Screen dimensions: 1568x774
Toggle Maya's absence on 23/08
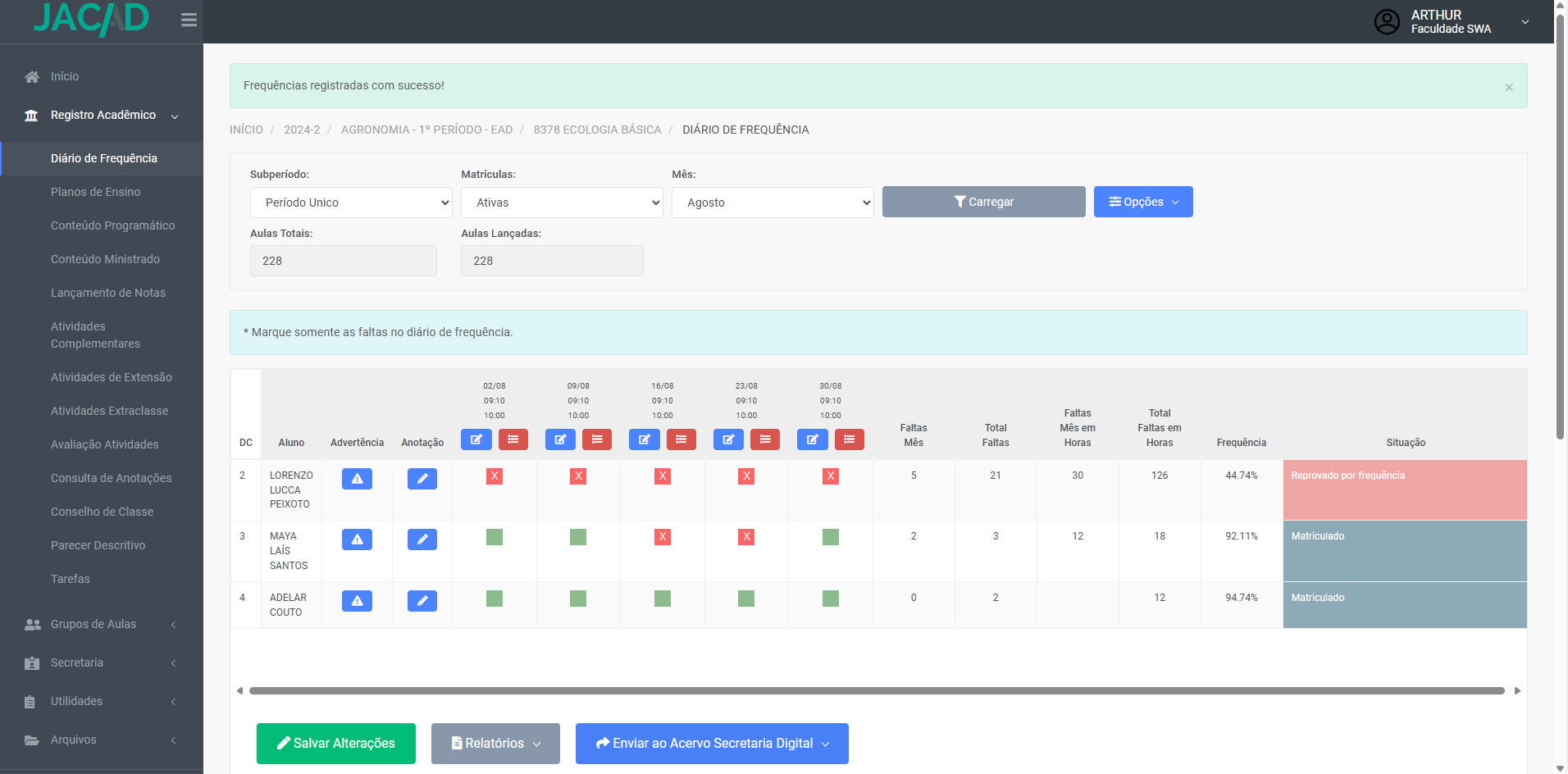(x=746, y=537)
